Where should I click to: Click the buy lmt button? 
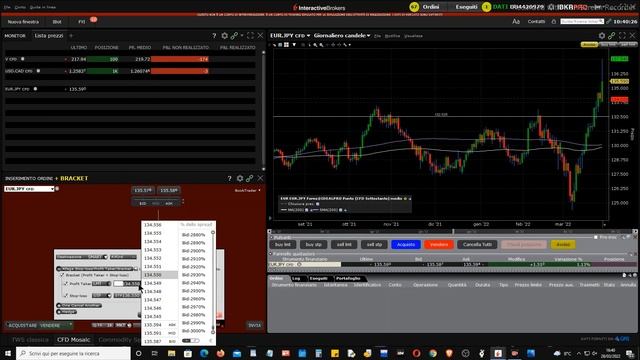click(283, 244)
